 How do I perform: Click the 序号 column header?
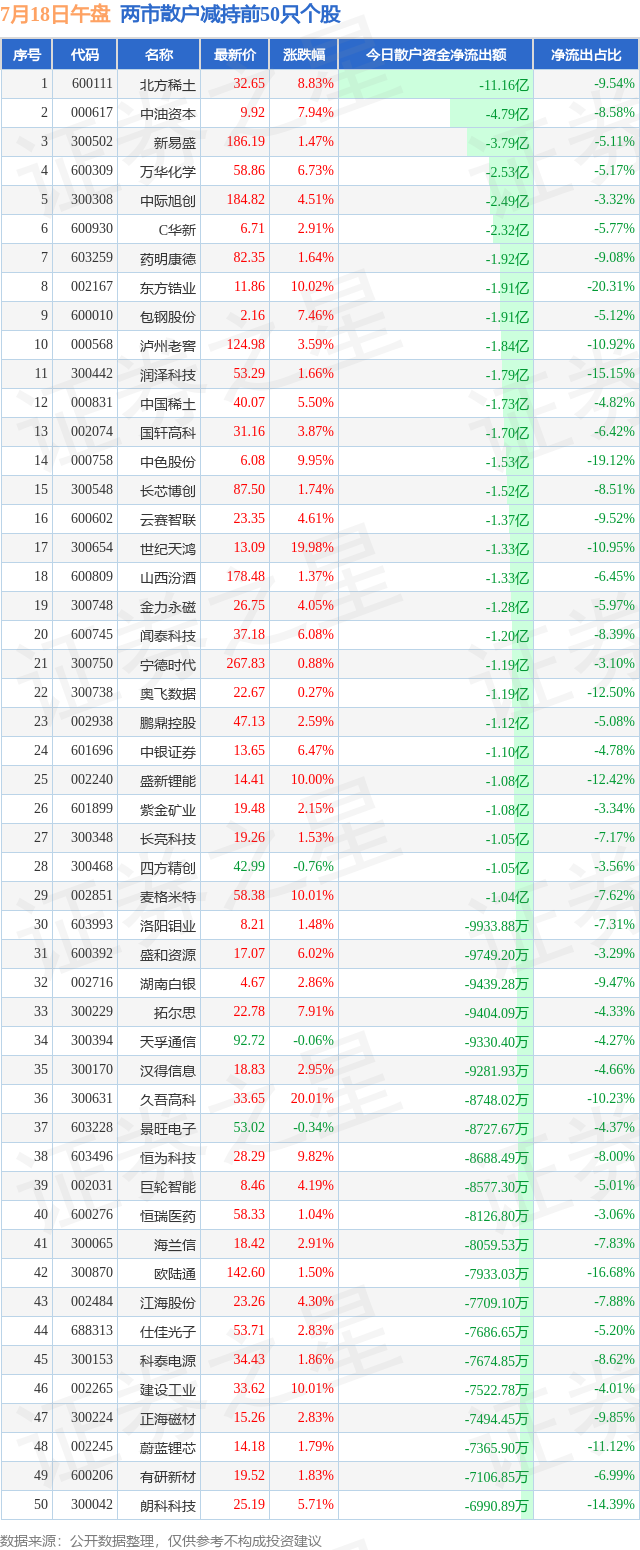(x=27, y=55)
